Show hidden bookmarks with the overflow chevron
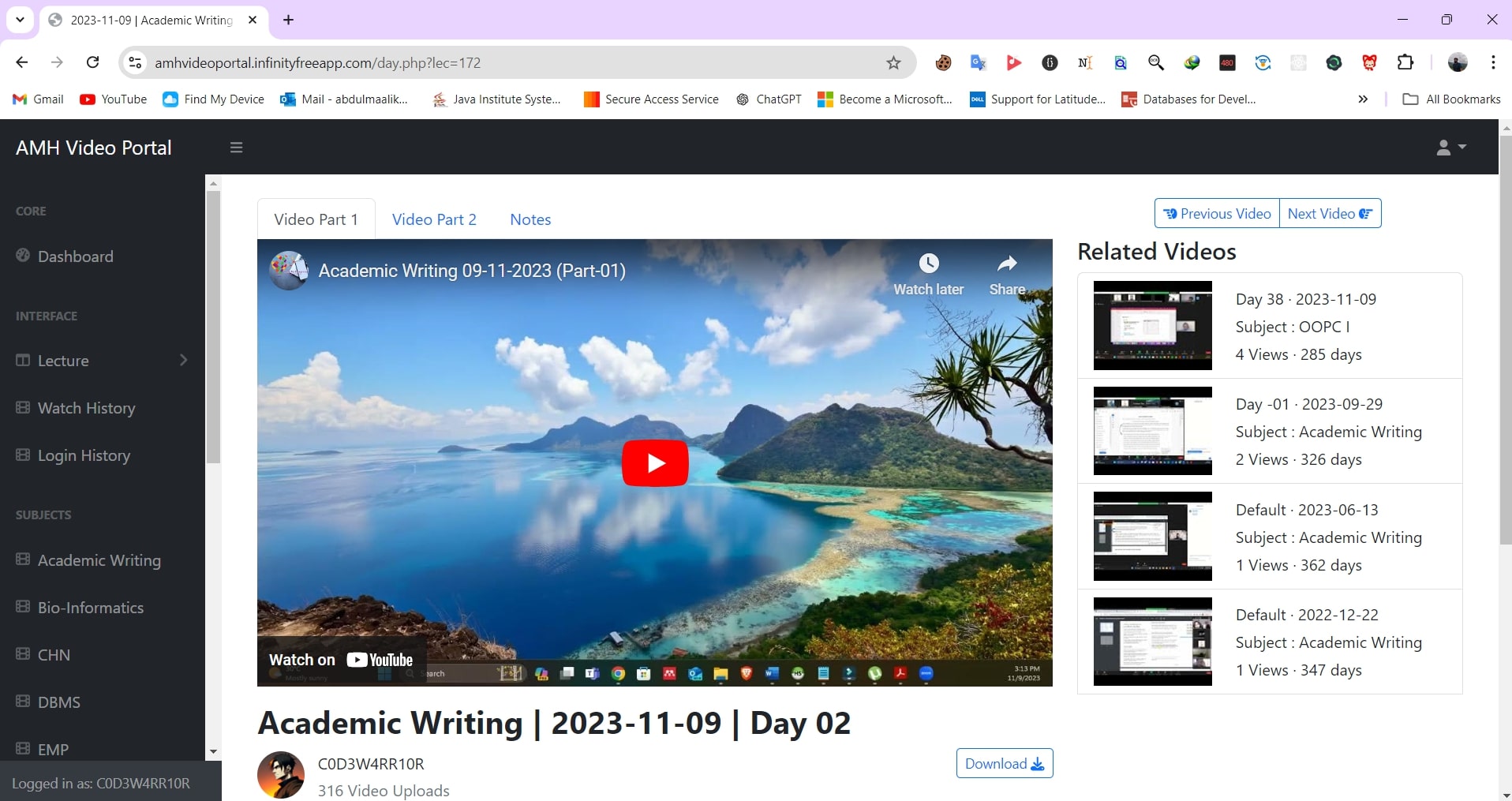 [1362, 99]
